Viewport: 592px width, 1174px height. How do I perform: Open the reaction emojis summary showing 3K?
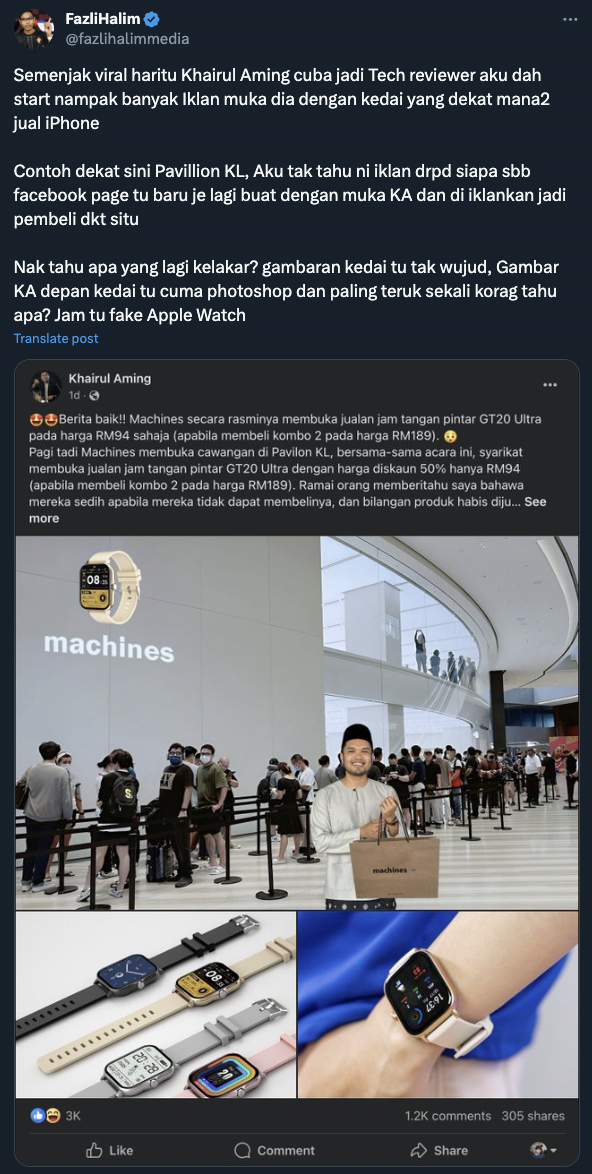[55, 1116]
